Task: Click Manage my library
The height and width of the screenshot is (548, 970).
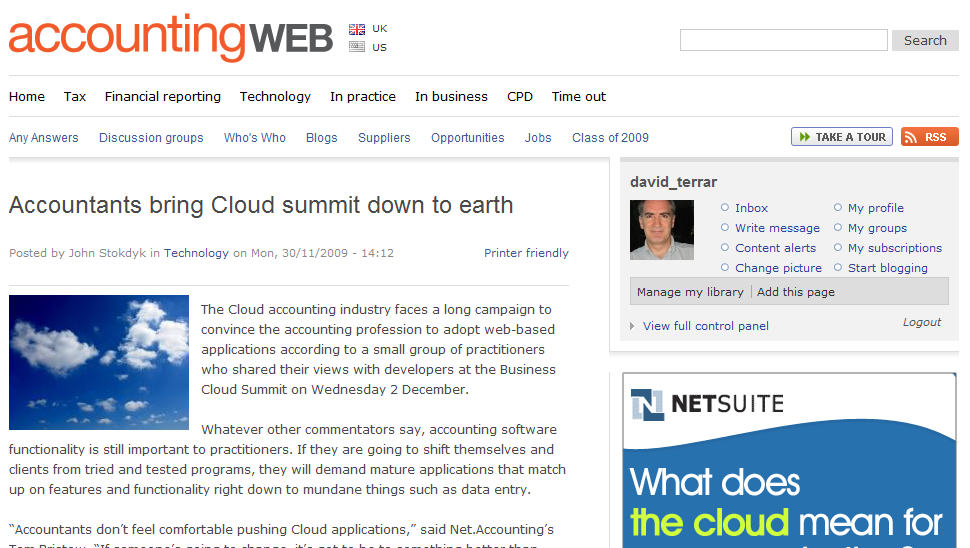Action: click(690, 292)
